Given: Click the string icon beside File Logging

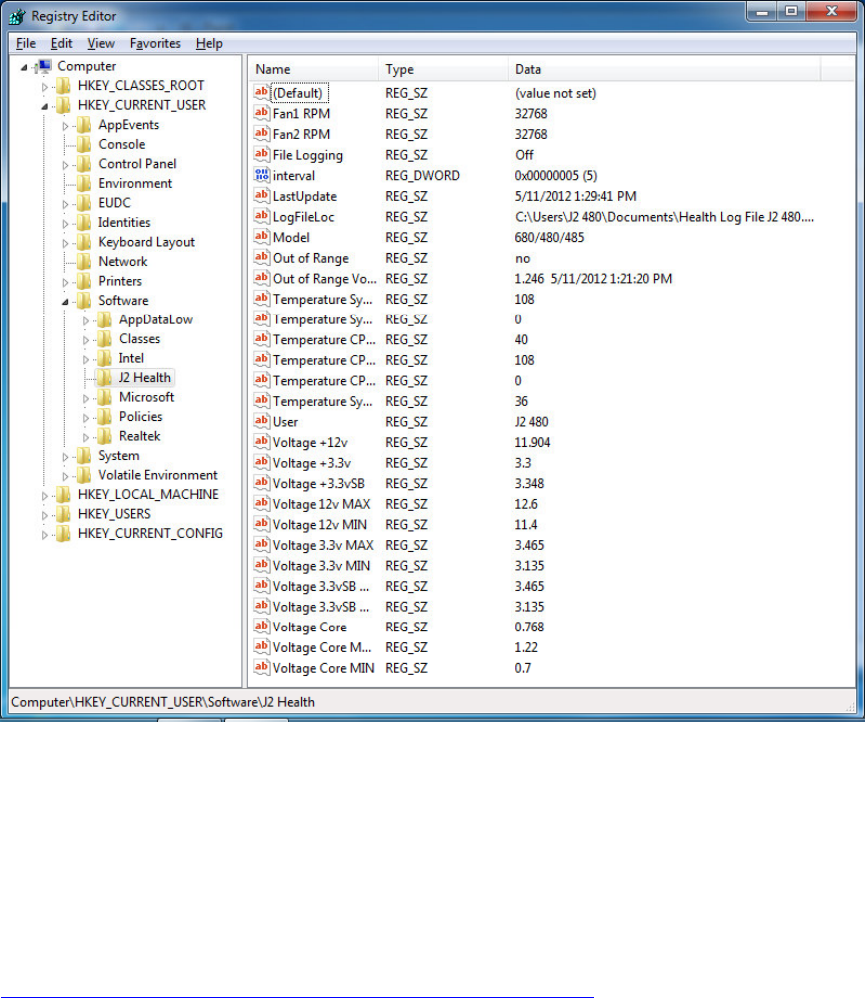Looking at the screenshot, I should click(x=261, y=154).
